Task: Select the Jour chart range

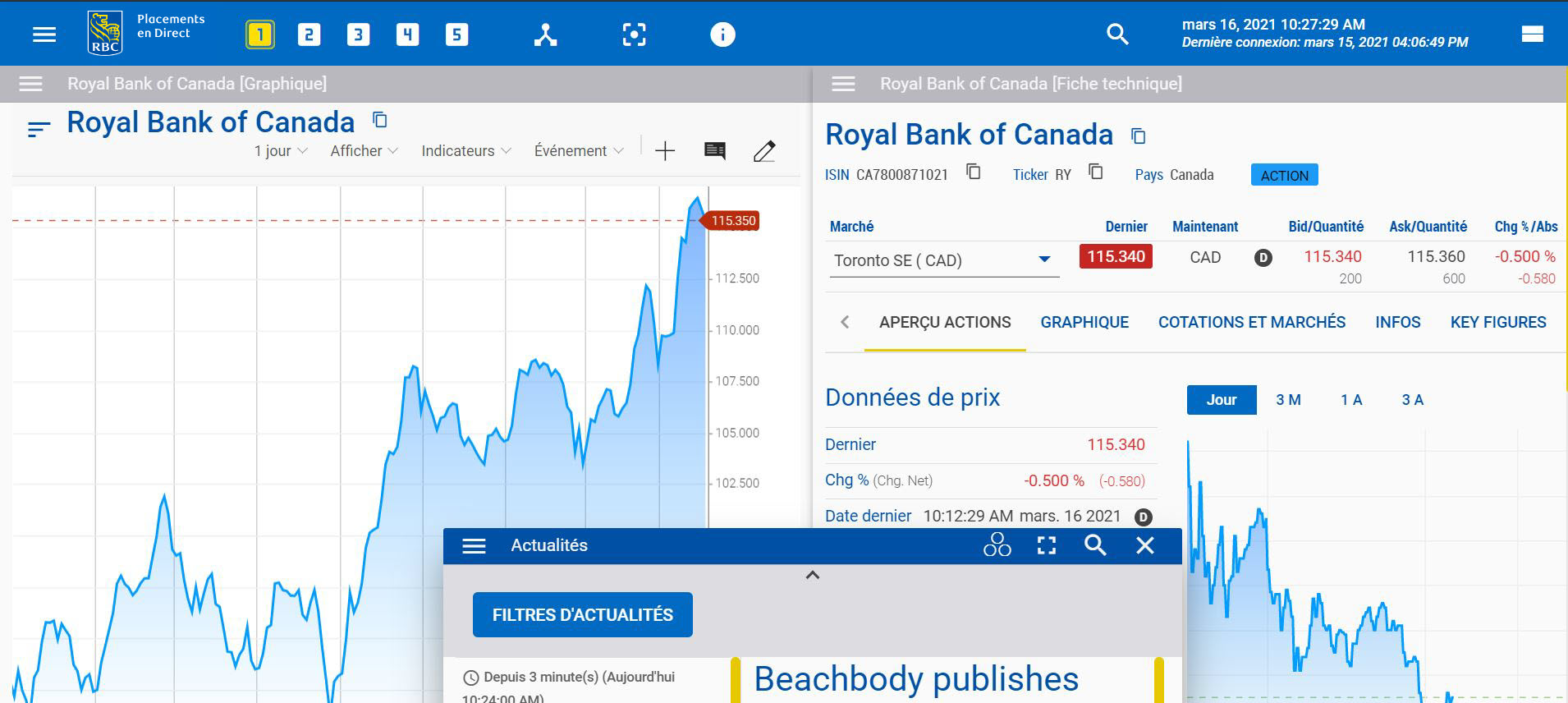Action: click(1222, 400)
